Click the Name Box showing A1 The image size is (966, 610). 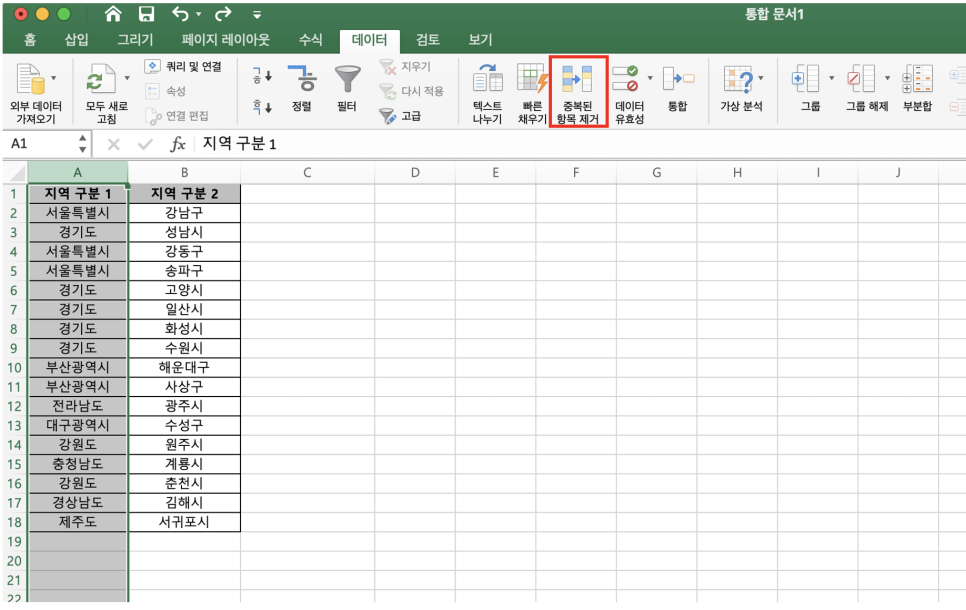click(x=41, y=144)
